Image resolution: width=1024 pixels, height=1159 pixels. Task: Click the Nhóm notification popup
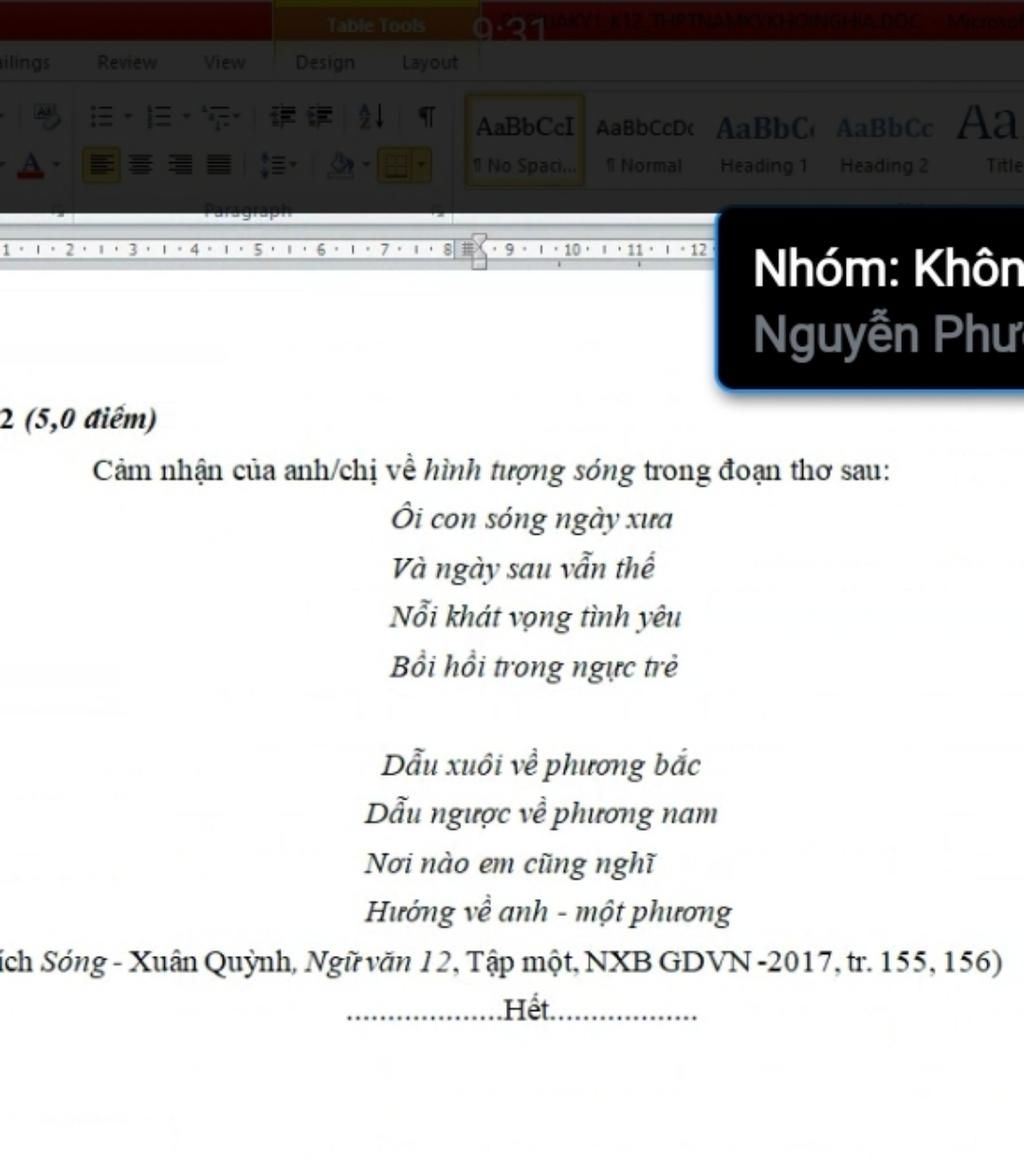coord(870,299)
